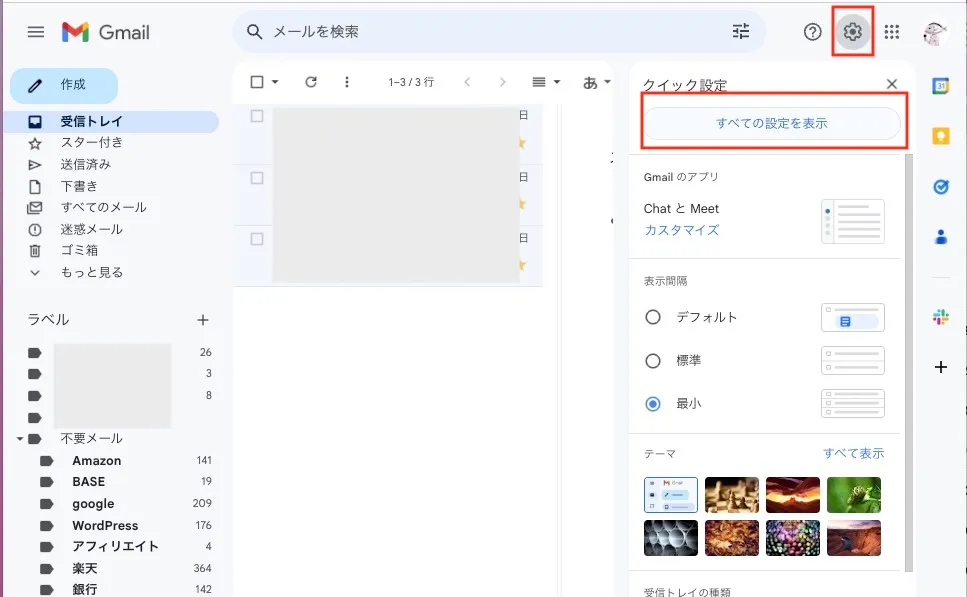Image resolution: width=967 pixels, height=597 pixels.
Task: Close the quick settings panel
Action: coord(892,84)
